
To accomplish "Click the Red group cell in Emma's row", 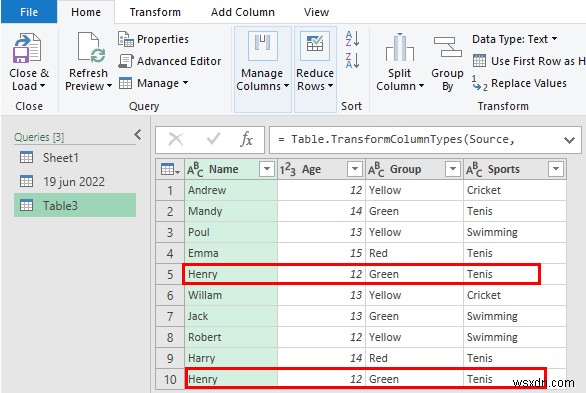I will [x=414, y=253].
